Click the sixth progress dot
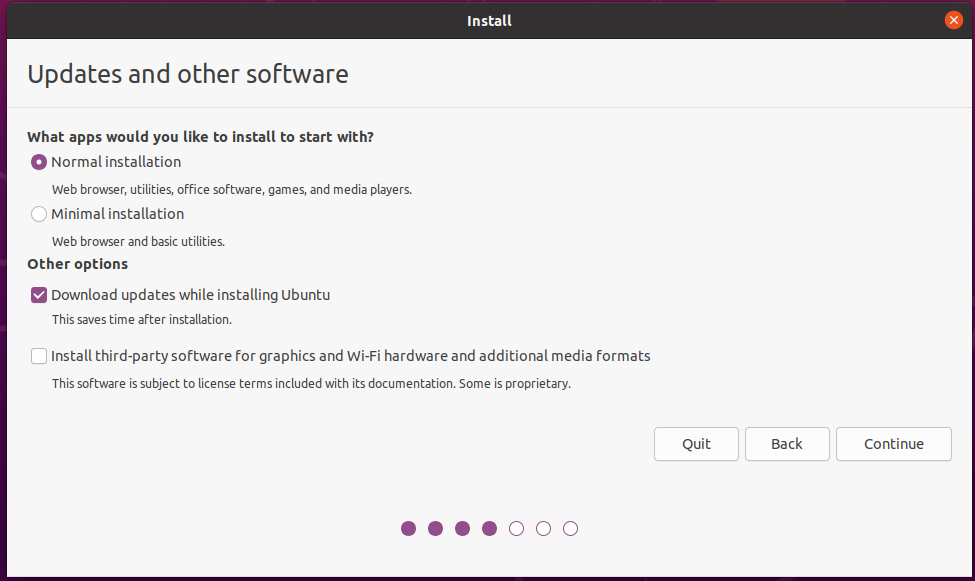 click(543, 528)
